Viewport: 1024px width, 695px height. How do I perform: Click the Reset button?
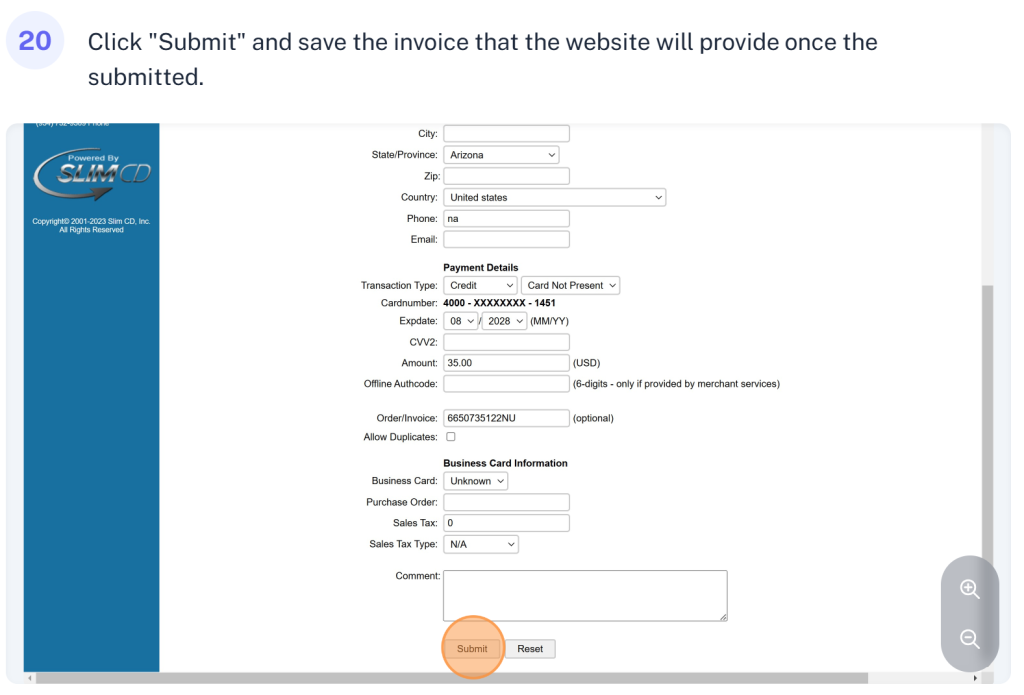[x=530, y=649]
